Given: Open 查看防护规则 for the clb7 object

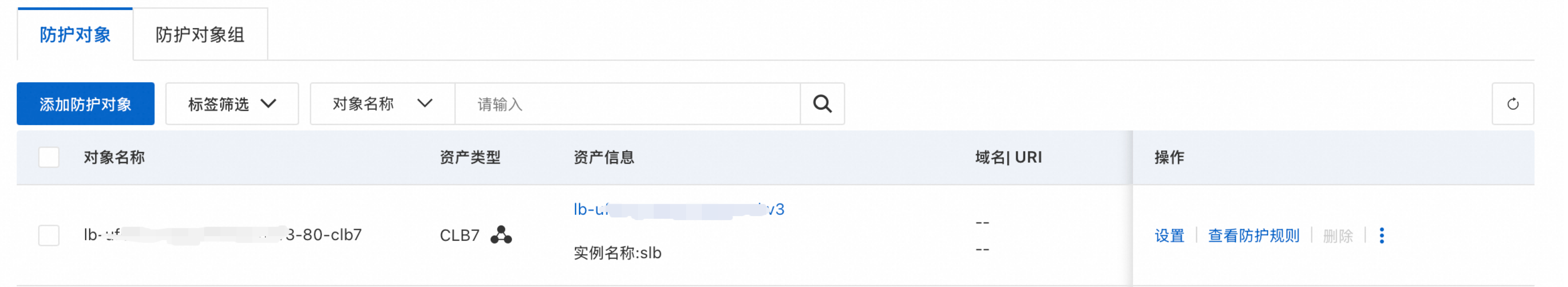Looking at the screenshot, I should tap(1253, 235).
